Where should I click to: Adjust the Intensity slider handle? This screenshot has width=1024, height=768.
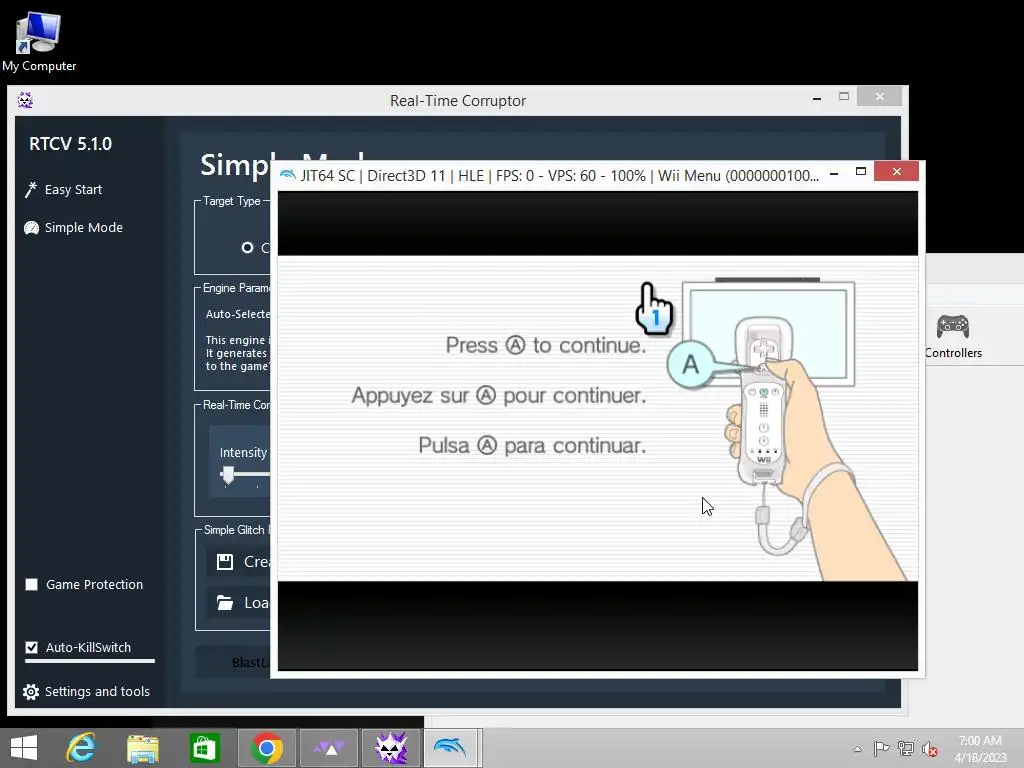click(228, 475)
